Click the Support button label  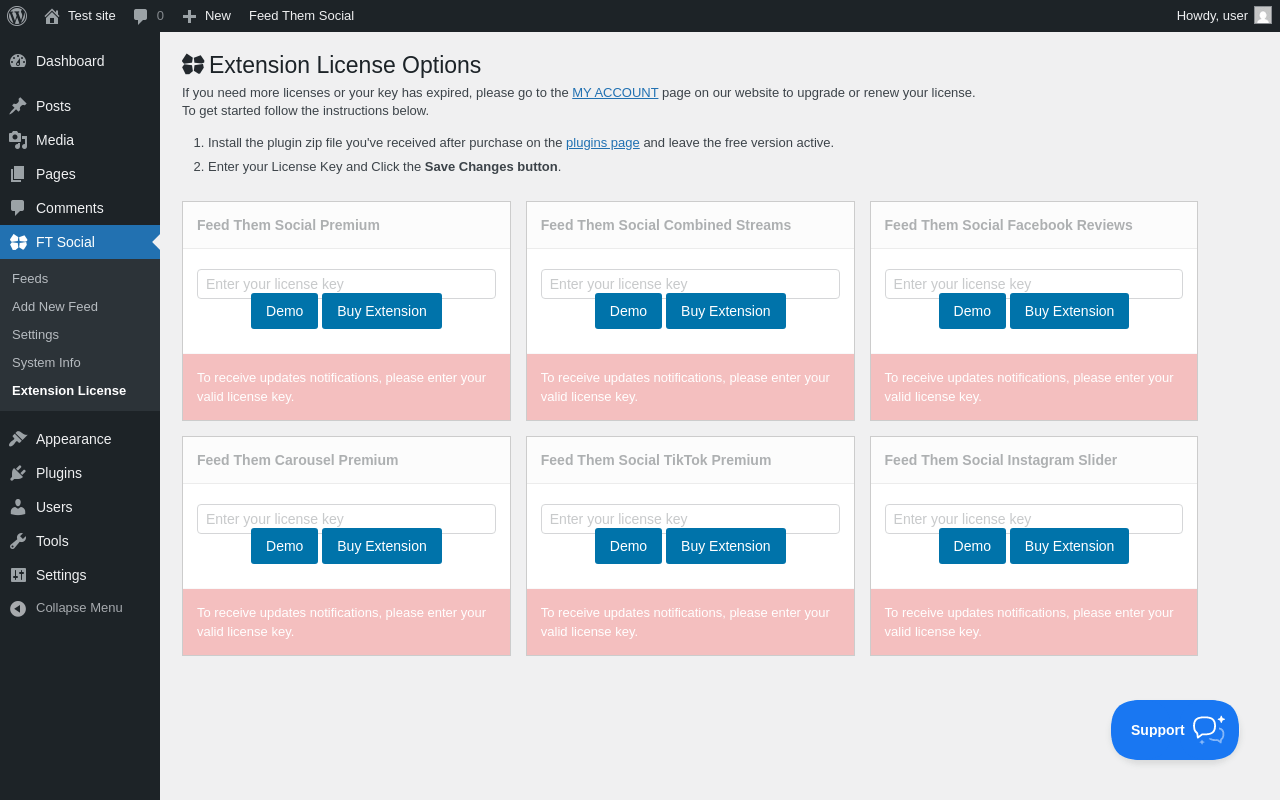pyautogui.click(x=1158, y=730)
